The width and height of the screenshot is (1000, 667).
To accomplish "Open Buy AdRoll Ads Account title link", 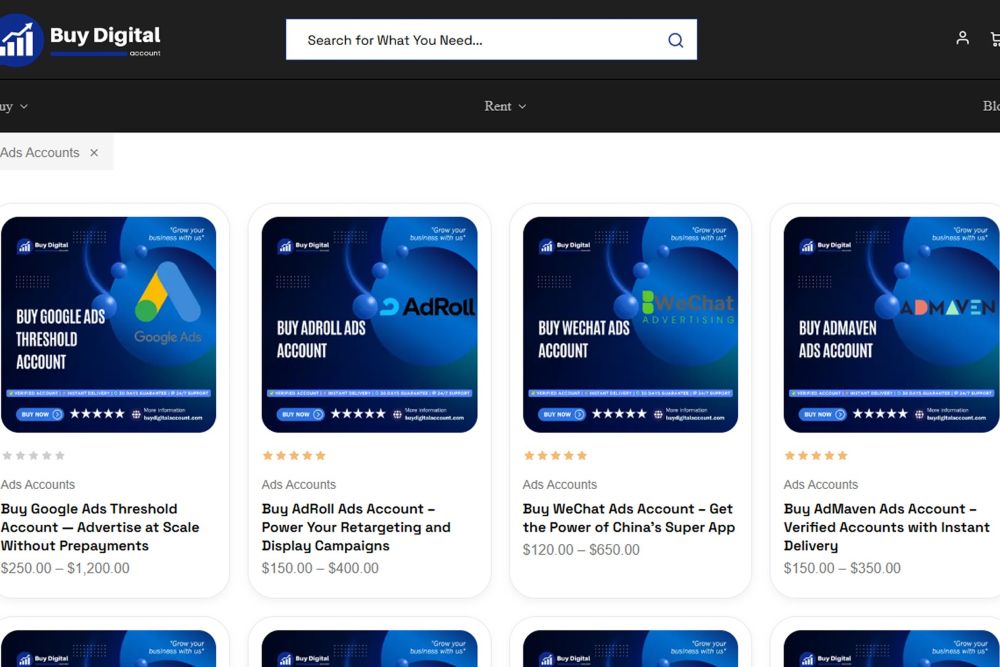I will coord(356,527).
